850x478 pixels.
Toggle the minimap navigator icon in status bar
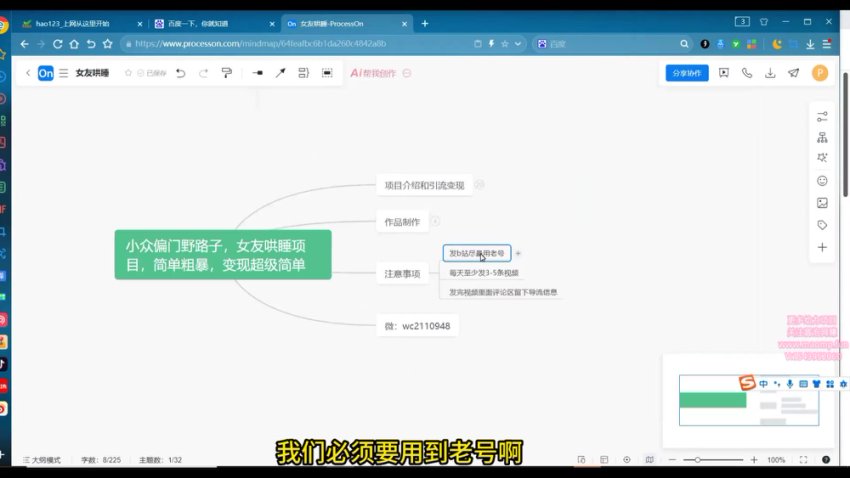tap(650, 460)
